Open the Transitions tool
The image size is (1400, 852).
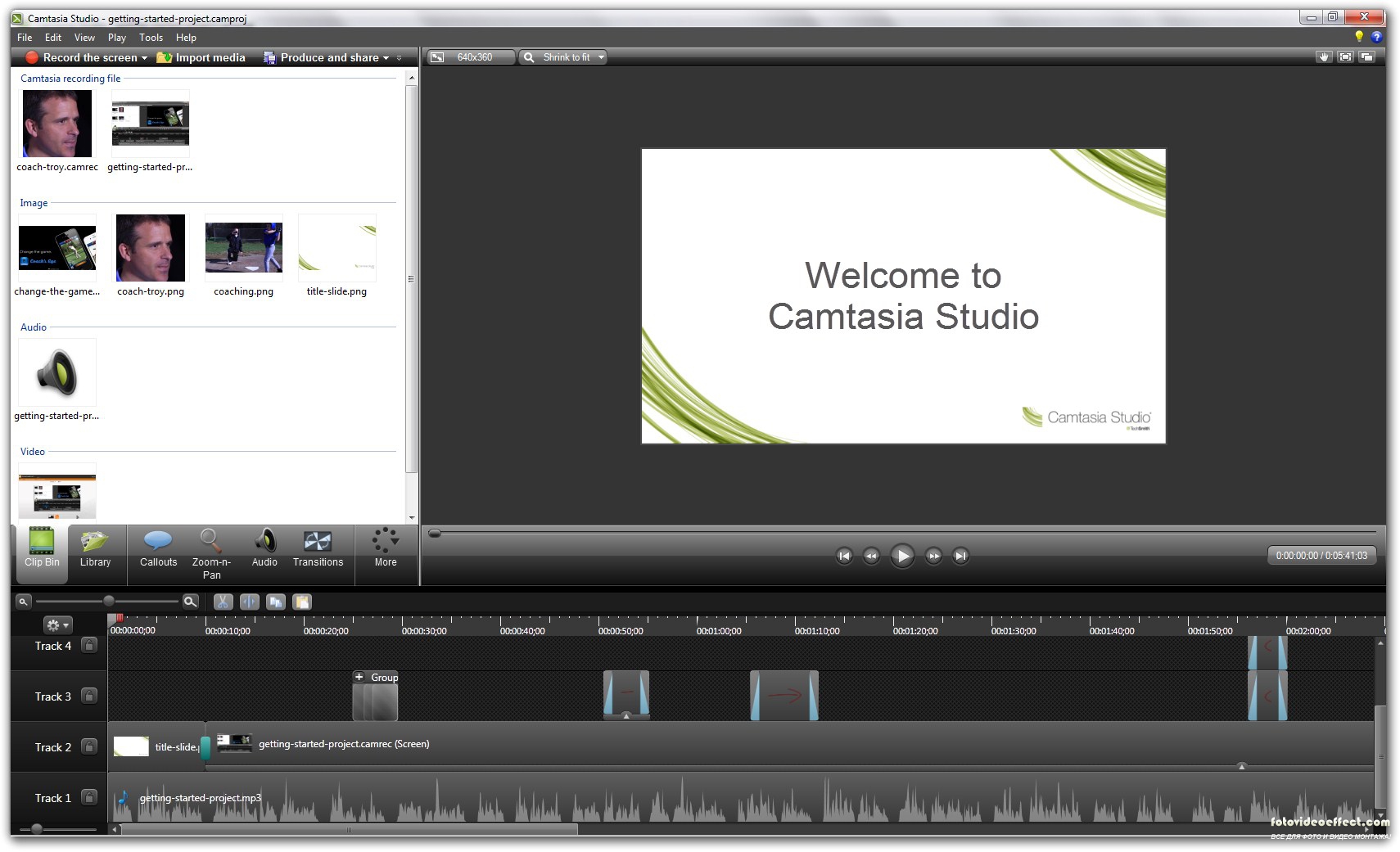(x=318, y=548)
